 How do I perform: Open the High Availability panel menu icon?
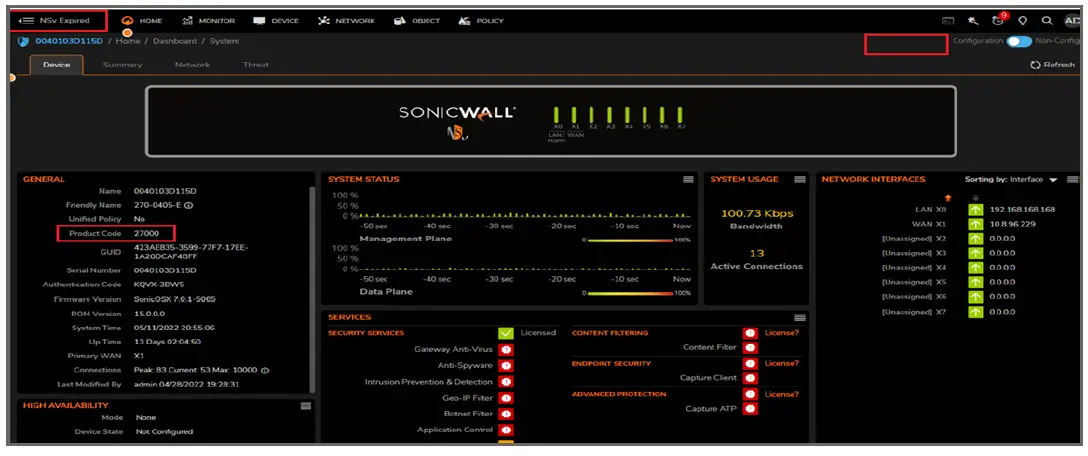click(x=305, y=405)
